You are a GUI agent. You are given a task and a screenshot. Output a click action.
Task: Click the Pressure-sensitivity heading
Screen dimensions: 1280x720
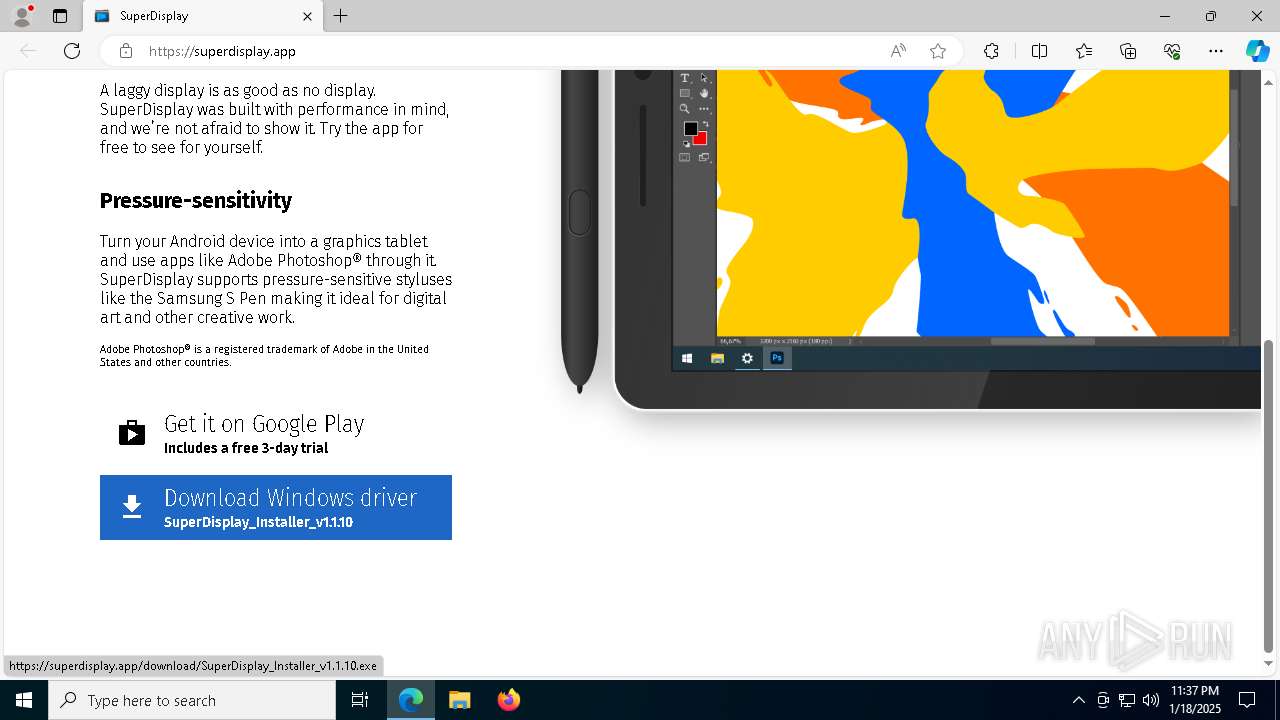point(196,200)
